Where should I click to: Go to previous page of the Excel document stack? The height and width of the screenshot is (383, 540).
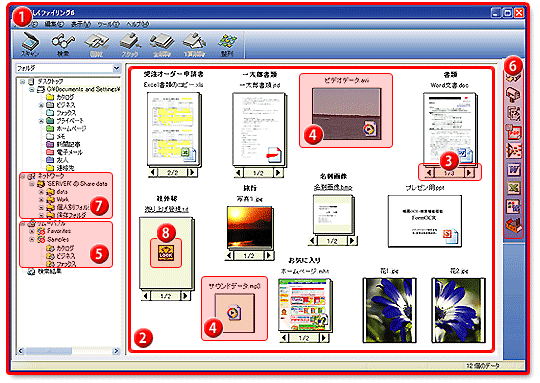(x=153, y=172)
